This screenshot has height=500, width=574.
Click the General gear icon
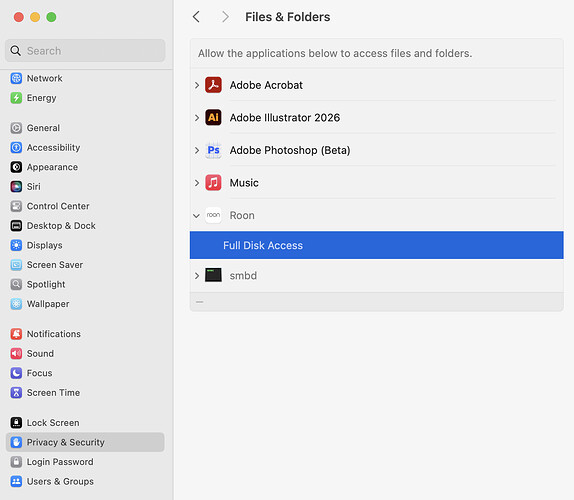pyautogui.click(x=16, y=128)
